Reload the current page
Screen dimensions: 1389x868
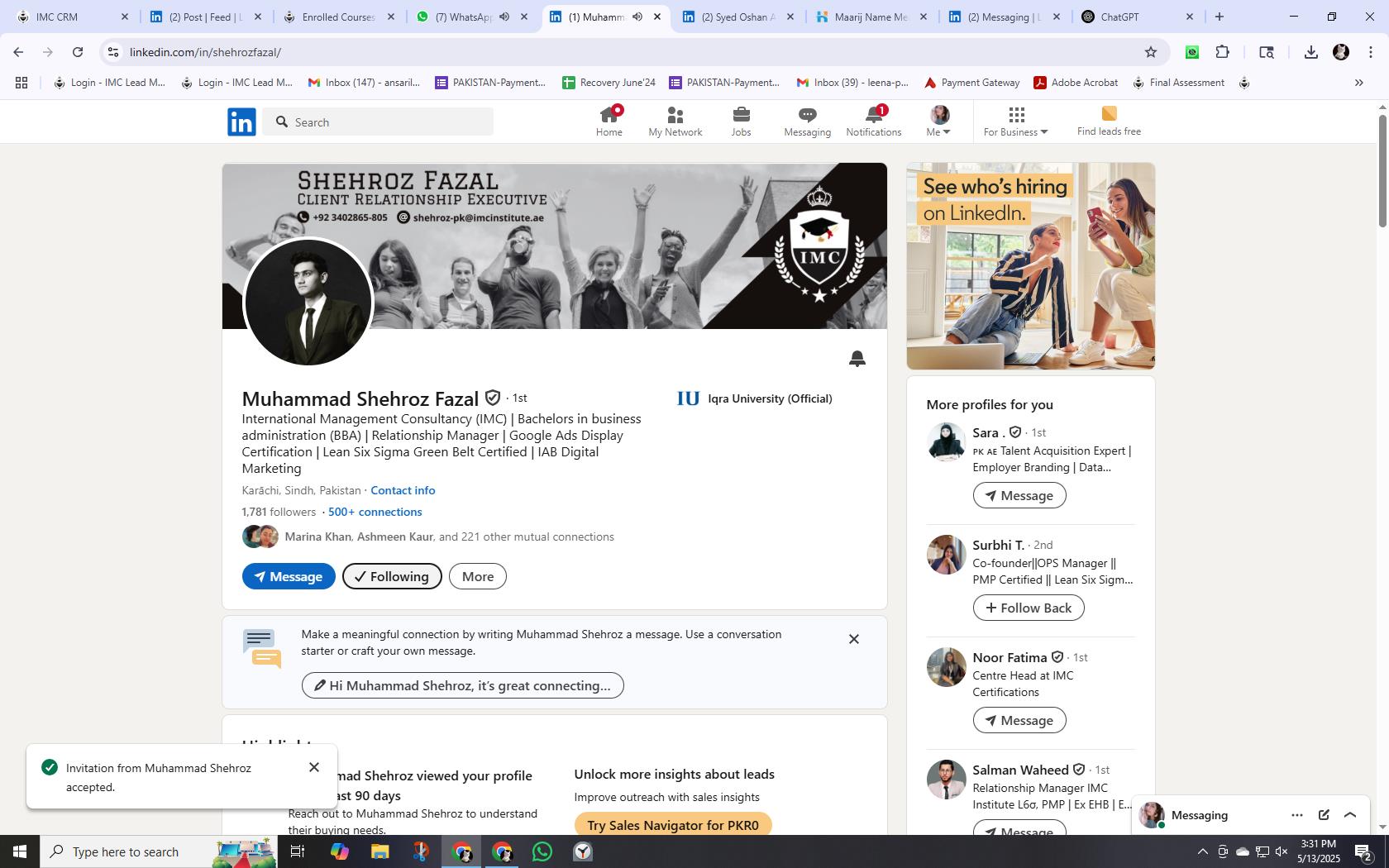[x=78, y=52]
